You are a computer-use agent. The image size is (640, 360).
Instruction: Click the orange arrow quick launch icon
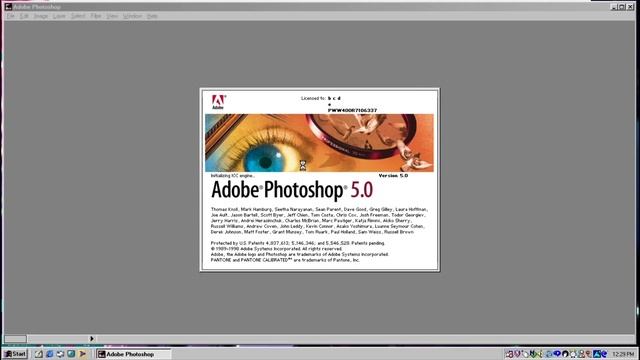pos(82,354)
